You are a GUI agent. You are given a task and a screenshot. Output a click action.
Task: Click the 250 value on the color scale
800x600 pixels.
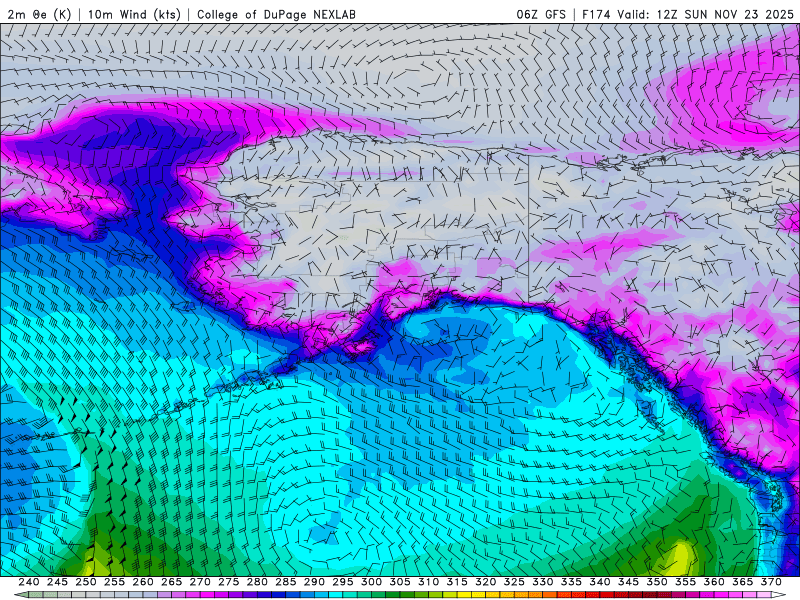pyautogui.click(x=86, y=582)
